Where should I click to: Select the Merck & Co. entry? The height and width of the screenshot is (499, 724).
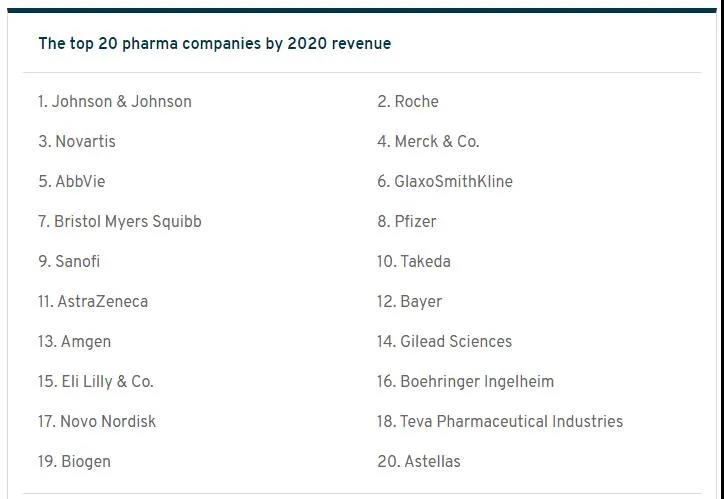coord(428,141)
